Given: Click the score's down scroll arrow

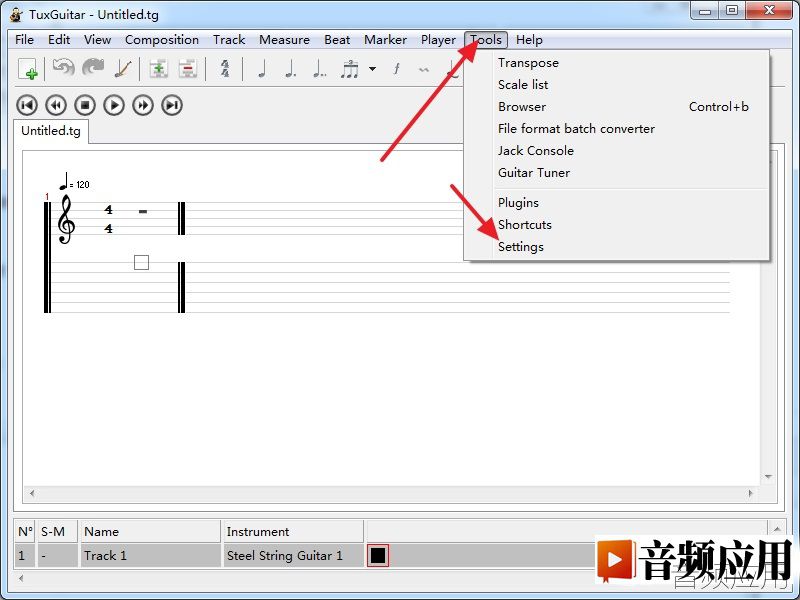Looking at the screenshot, I should click(768, 477).
